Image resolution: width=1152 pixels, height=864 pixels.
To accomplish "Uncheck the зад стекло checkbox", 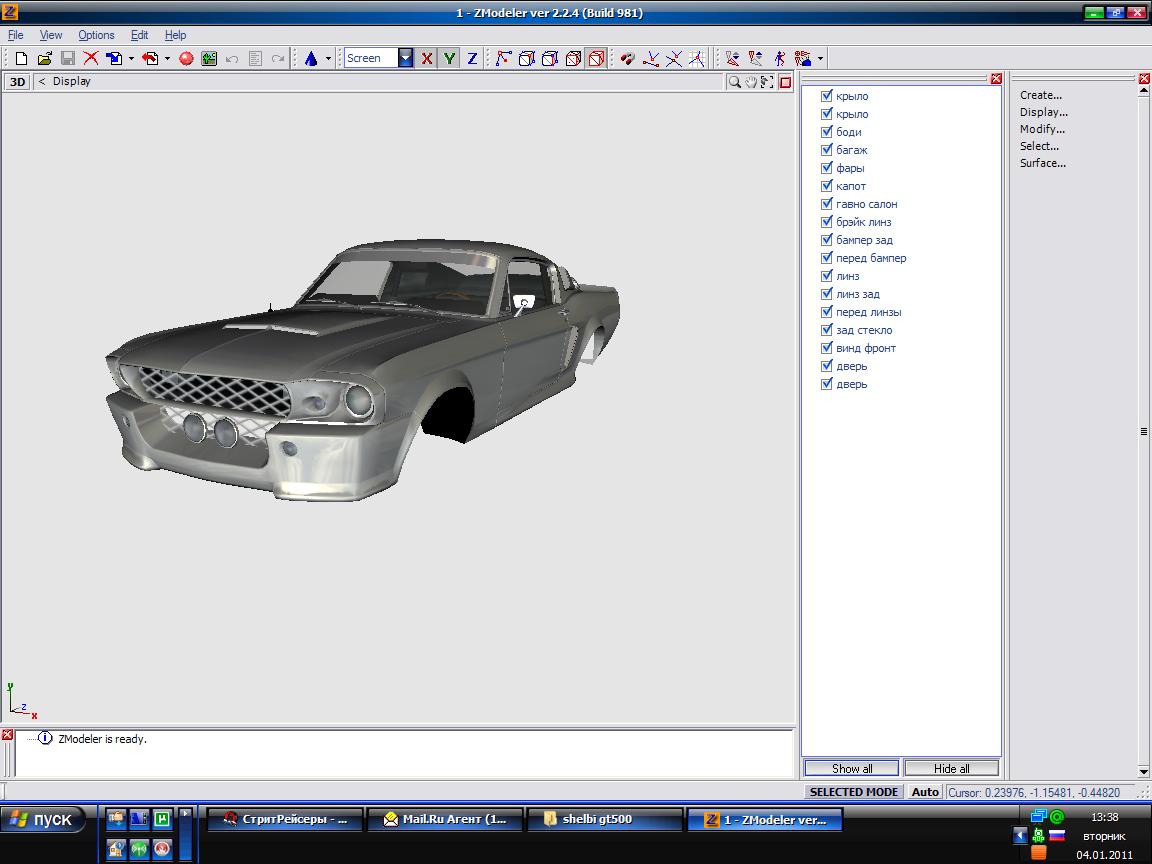I will [x=827, y=330].
